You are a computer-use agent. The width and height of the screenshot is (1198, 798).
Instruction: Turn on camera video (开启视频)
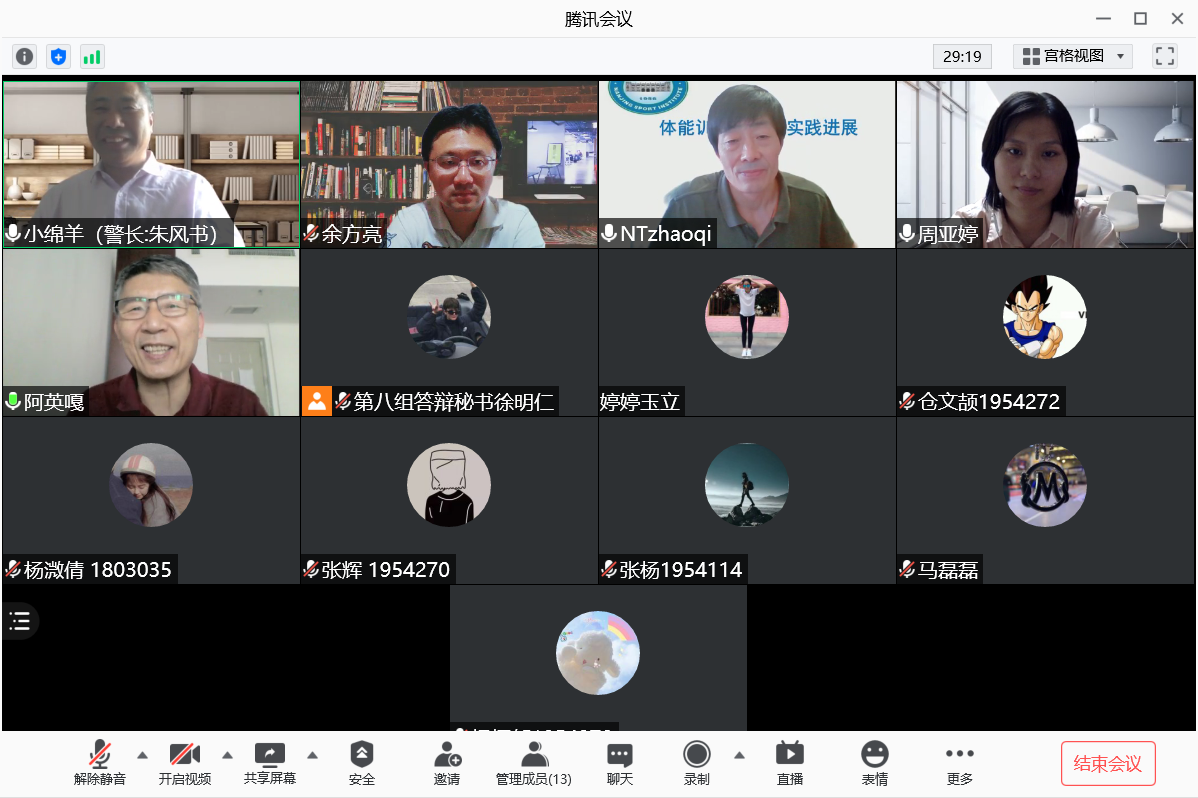click(x=185, y=763)
